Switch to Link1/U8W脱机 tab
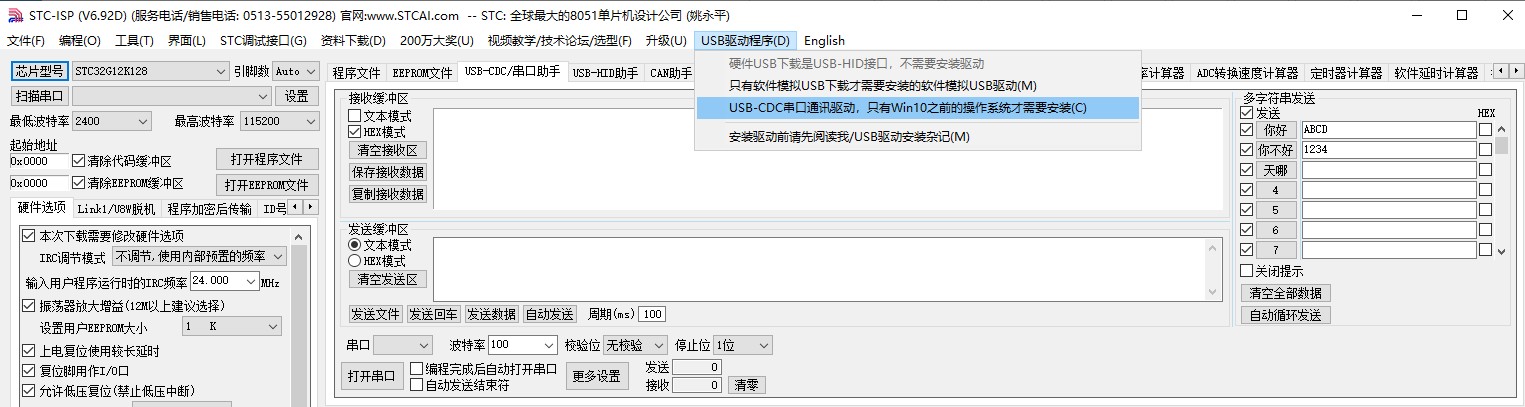1525x407 pixels. click(116, 209)
